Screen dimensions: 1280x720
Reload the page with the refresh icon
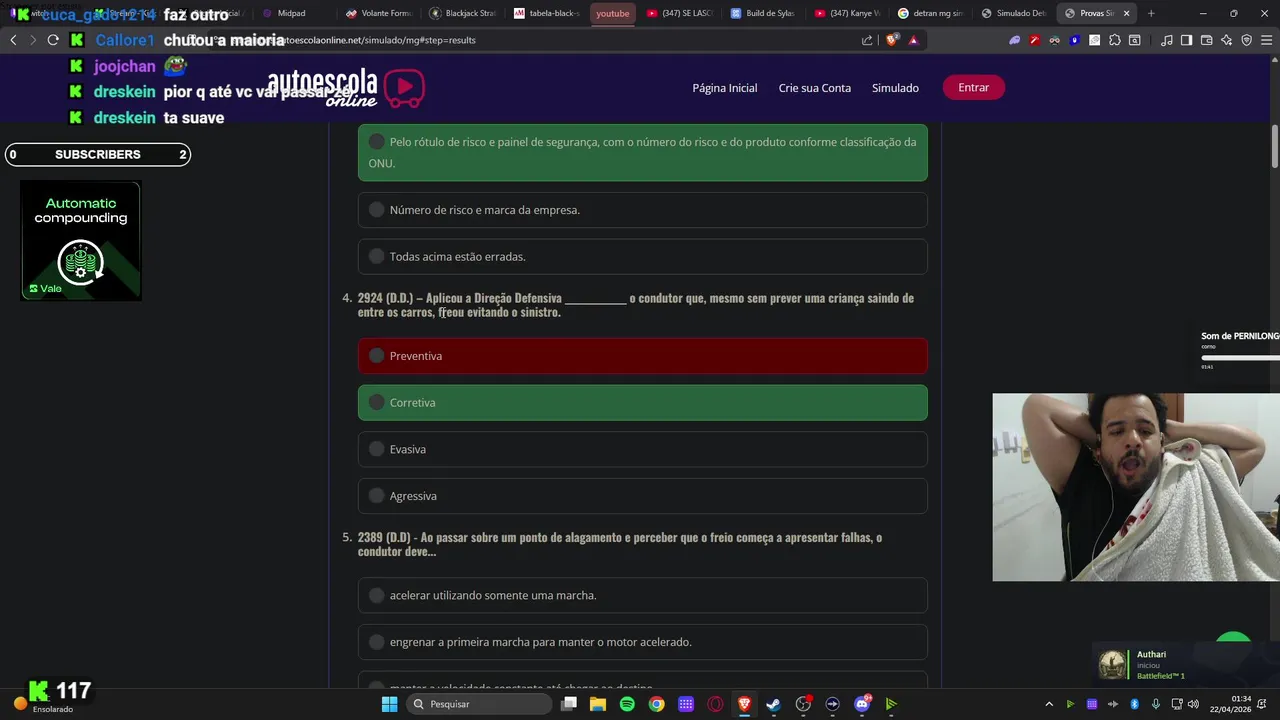tap(53, 40)
